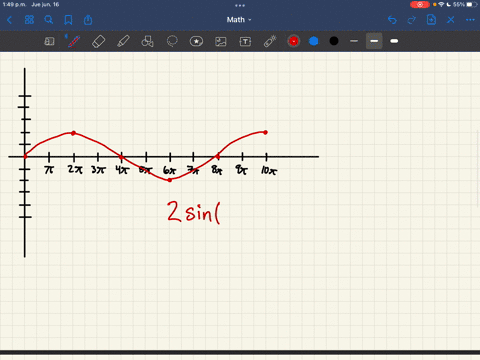
Task: Tap the handwritten 2sin( expression
Action: coord(194,212)
